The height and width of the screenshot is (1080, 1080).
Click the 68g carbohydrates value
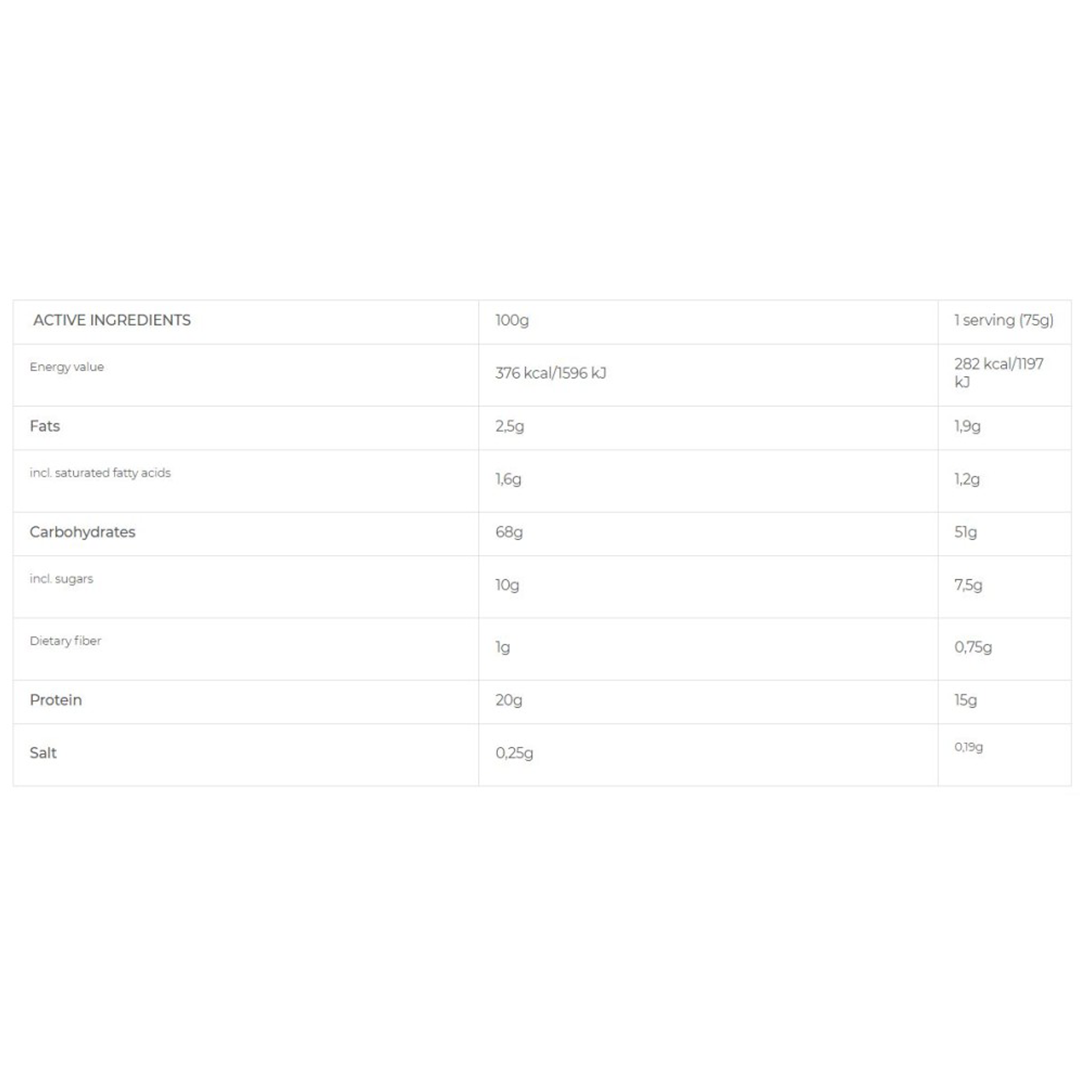click(509, 533)
